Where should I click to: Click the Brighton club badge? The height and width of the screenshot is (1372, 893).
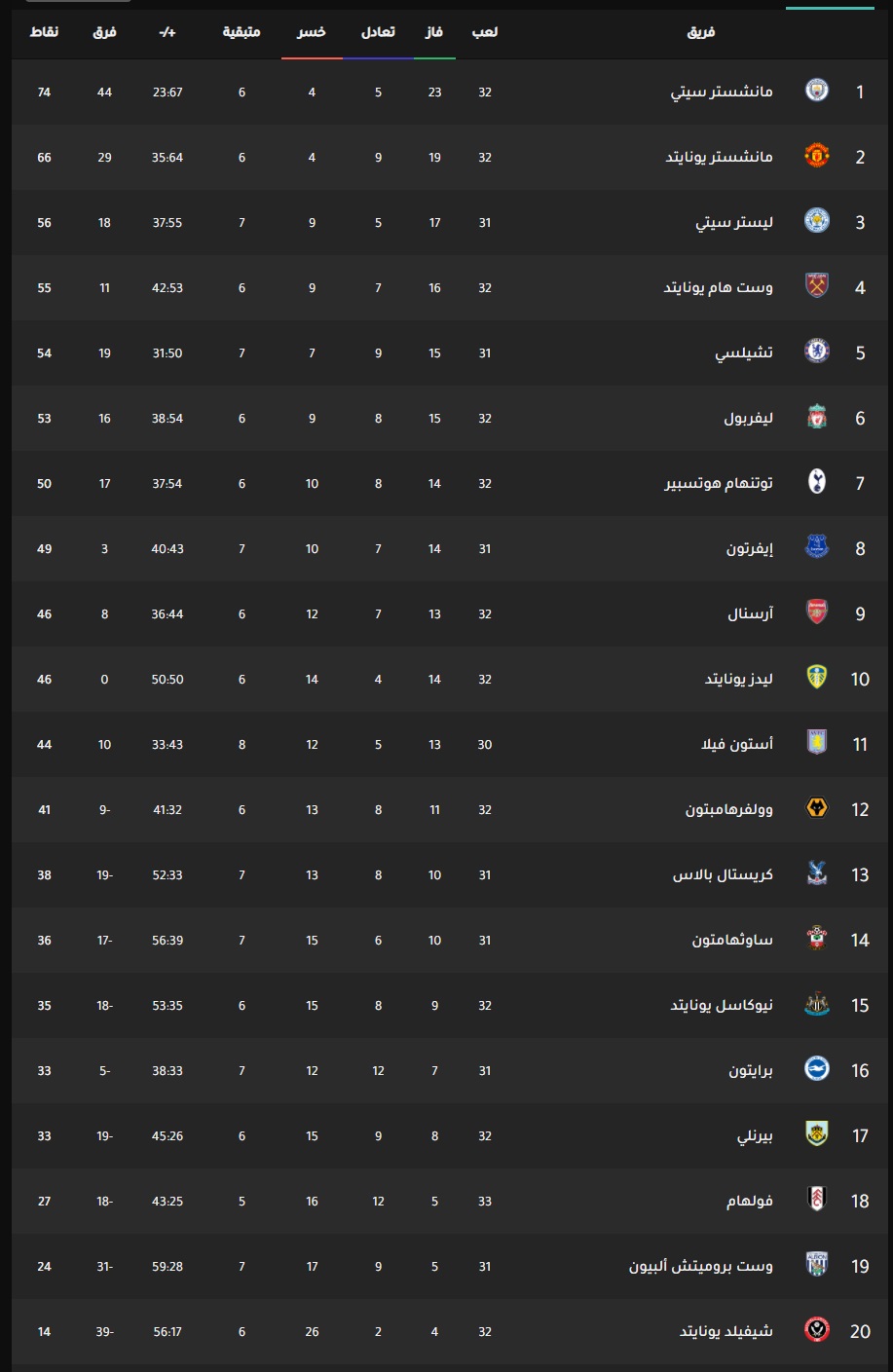point(817,1070)
